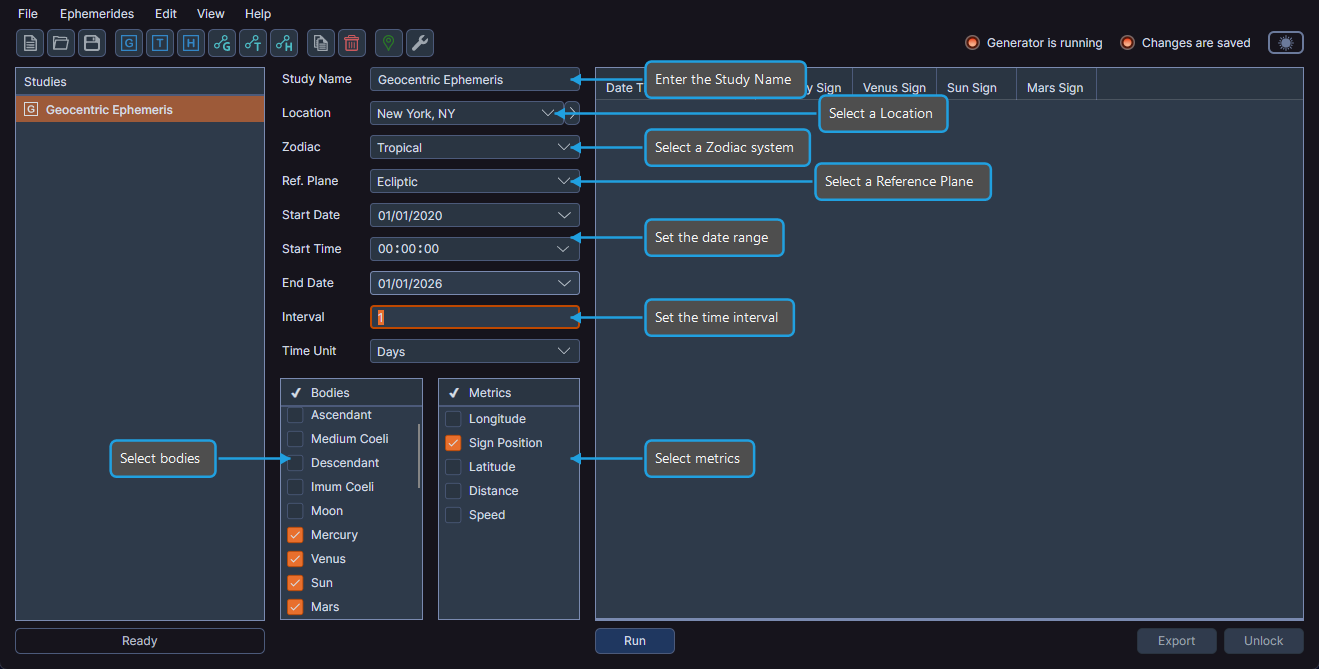This screenshot has width=1319, height=669.
Task: Select the T study type icon
Action: click(x=159, y=43)
